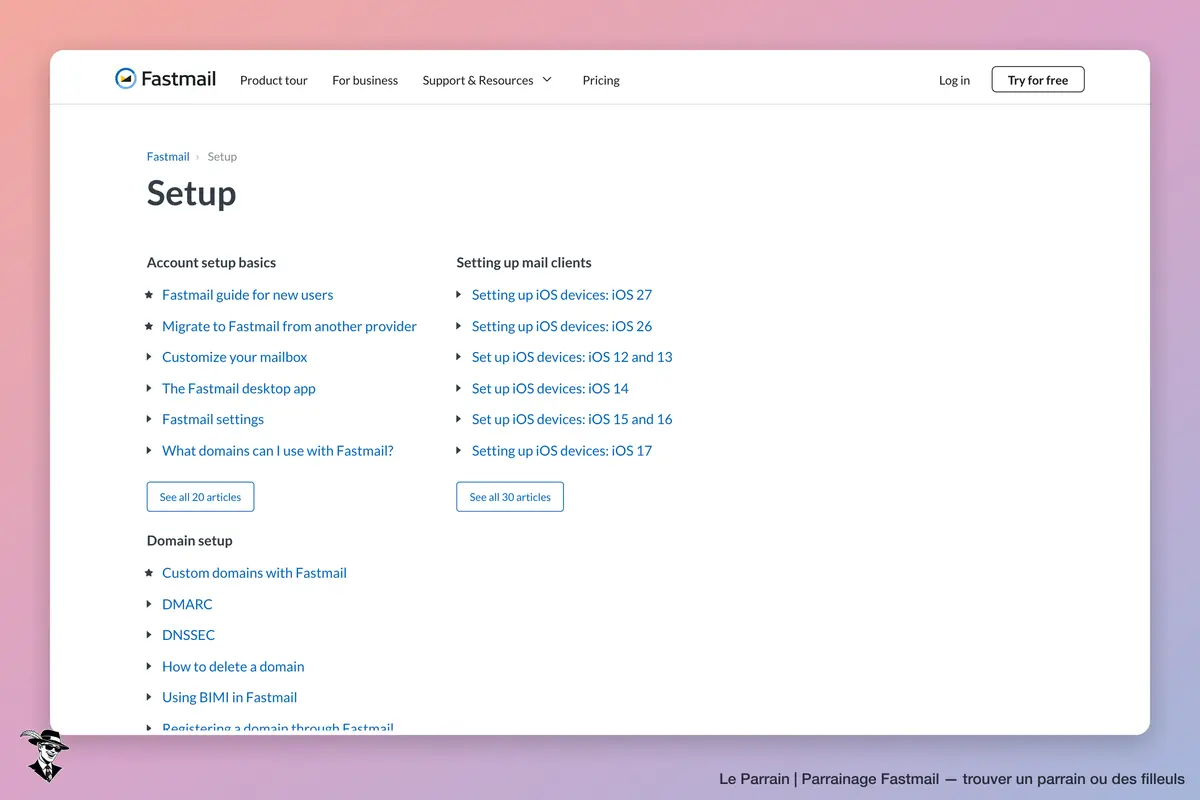Click the arrow bullet beside Using BIMI
The width and height of the screenshot is (1200, 800).
point(149,697)
